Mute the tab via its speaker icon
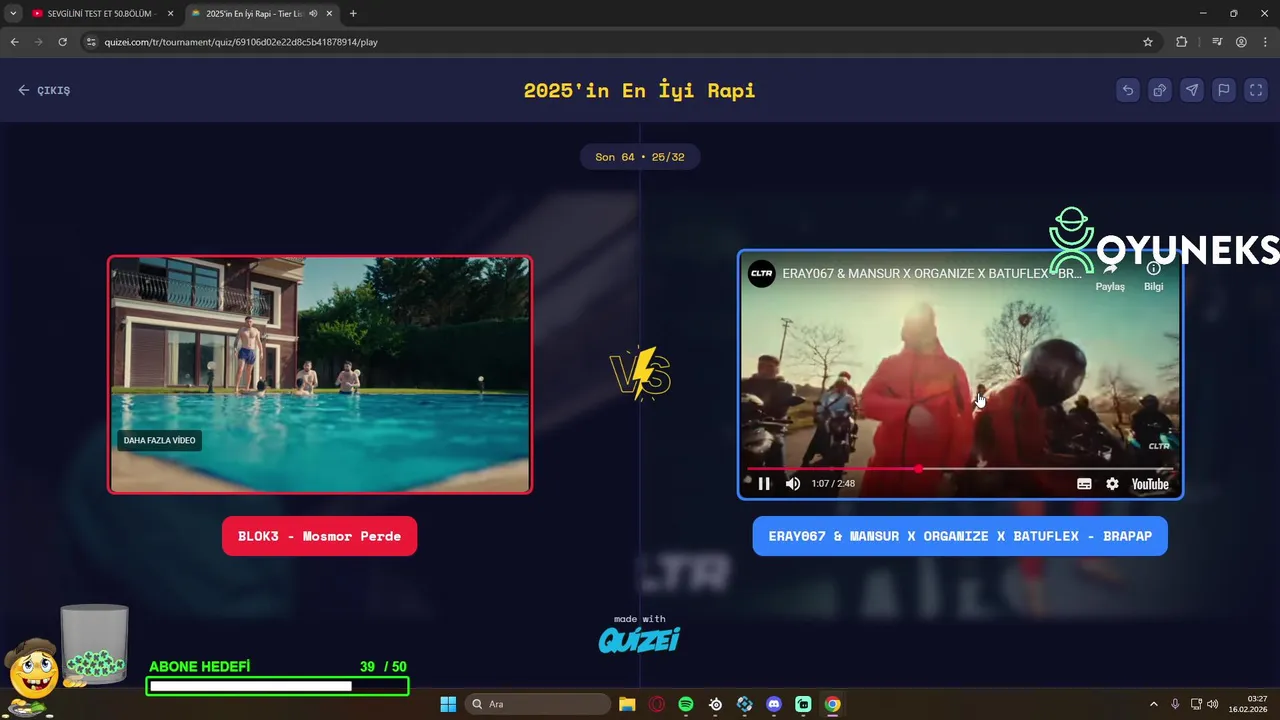The width and height of the screenshot is (1280, 720). 313,14
